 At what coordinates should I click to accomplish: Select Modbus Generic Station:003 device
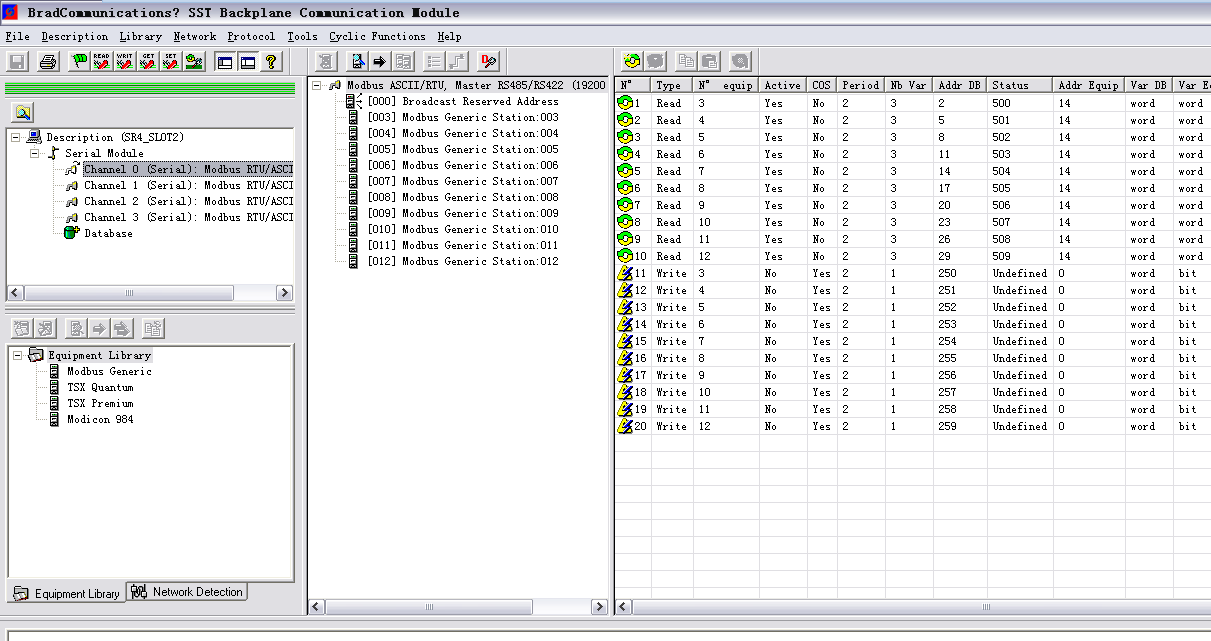click(463, 117)
